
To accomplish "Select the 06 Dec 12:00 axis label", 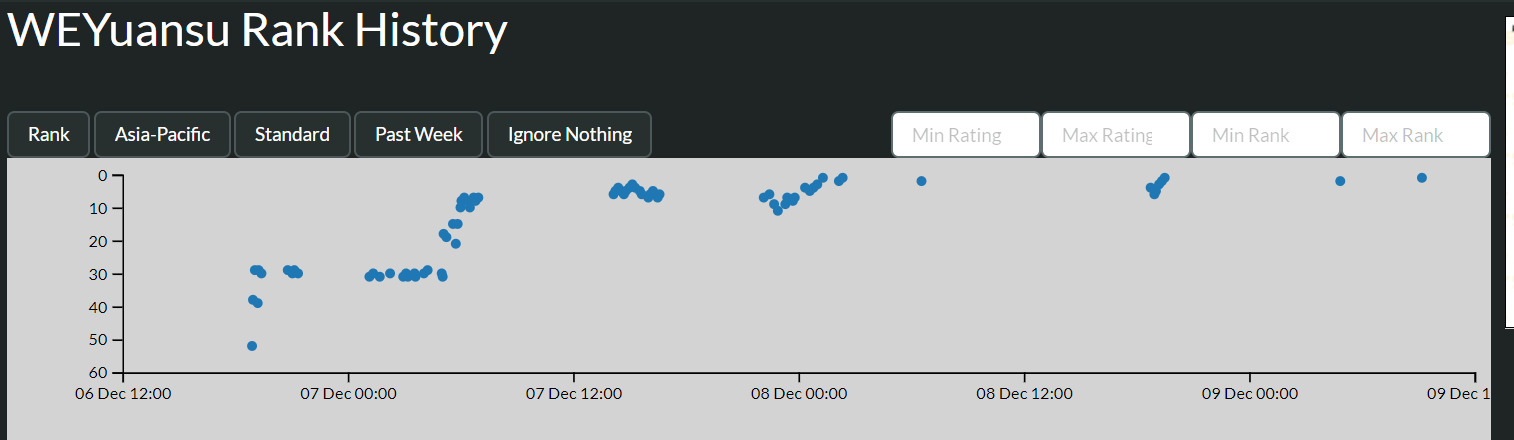I will coord(123,394).
